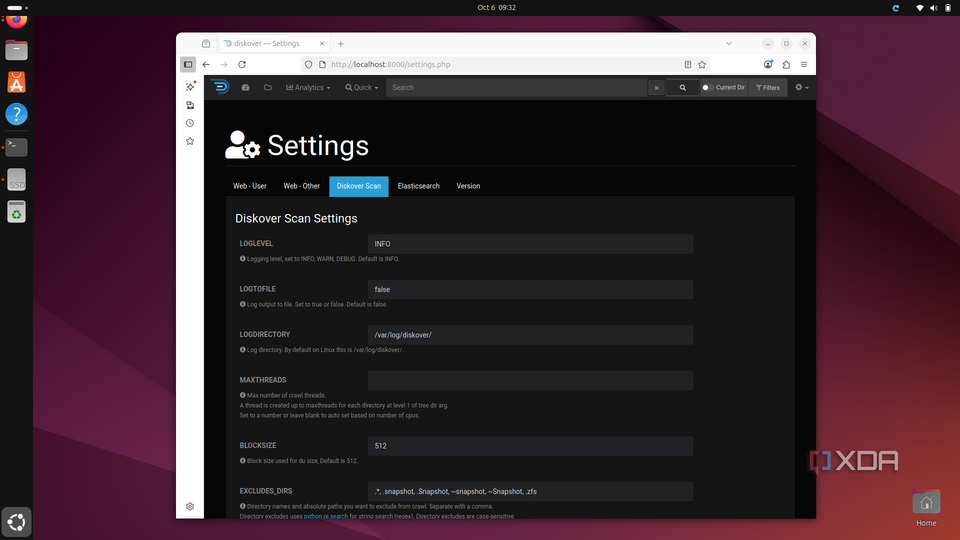Open the file tree folder icon
This screenshot has width=960, height=540.
[268, 88]
